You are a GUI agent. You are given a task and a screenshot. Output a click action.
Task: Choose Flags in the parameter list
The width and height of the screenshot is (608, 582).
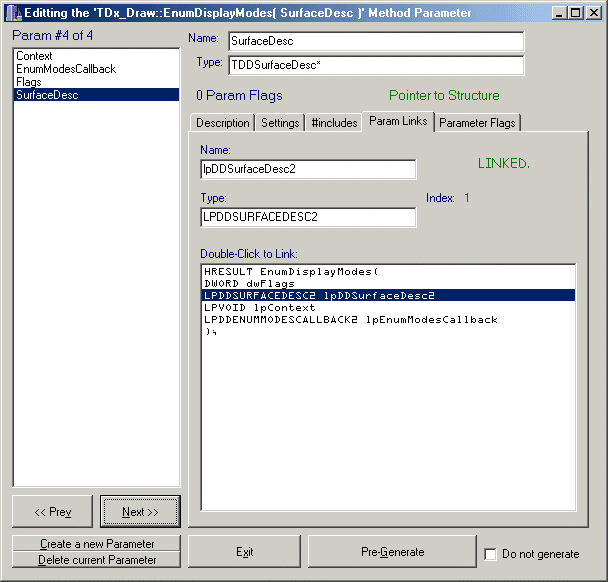click(x=29, y=82)
